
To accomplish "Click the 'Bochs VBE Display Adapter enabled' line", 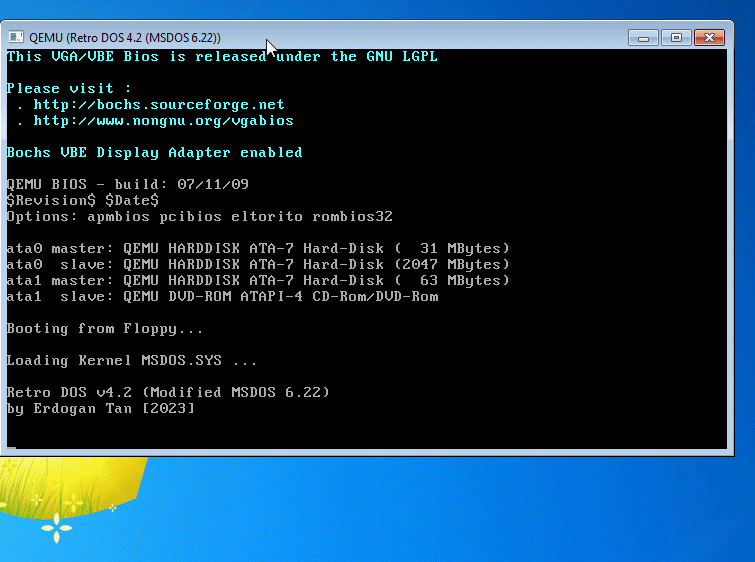I will pos(154,153).
